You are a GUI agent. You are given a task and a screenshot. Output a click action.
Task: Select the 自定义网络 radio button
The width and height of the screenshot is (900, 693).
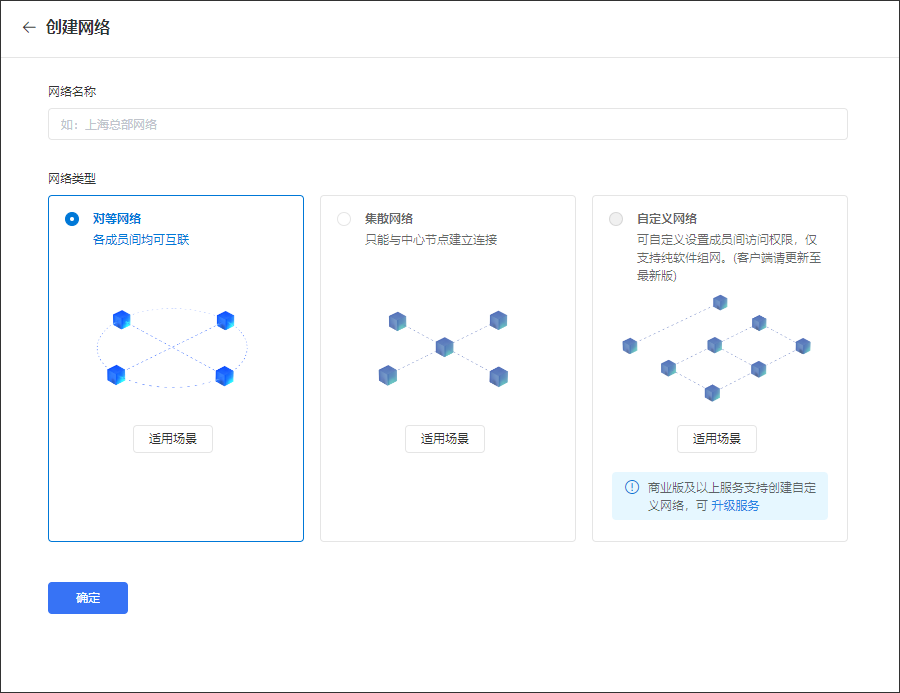tap(616, 219)
